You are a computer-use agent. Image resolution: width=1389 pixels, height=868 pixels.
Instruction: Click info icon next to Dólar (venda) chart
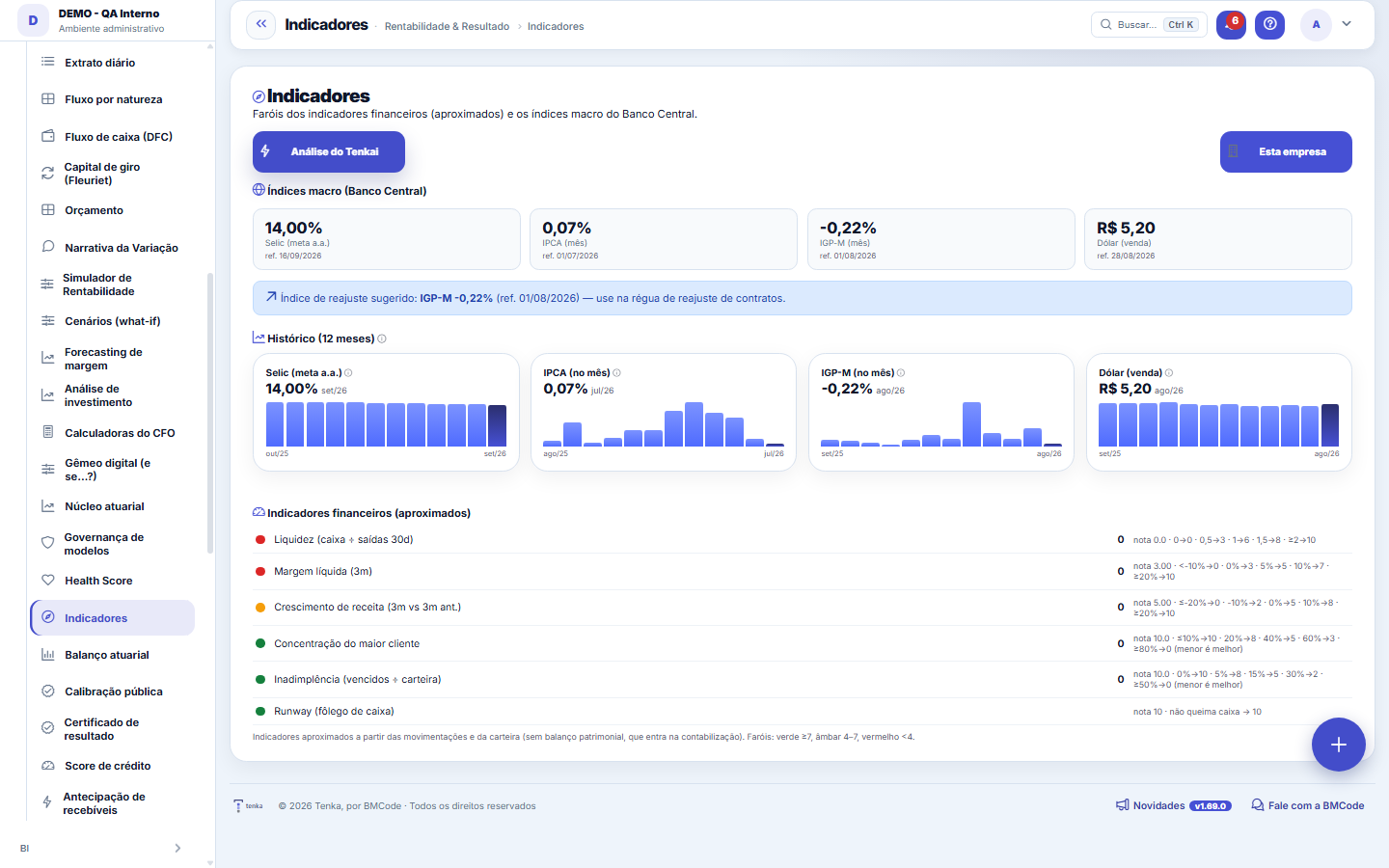[x=1169, y=373]
